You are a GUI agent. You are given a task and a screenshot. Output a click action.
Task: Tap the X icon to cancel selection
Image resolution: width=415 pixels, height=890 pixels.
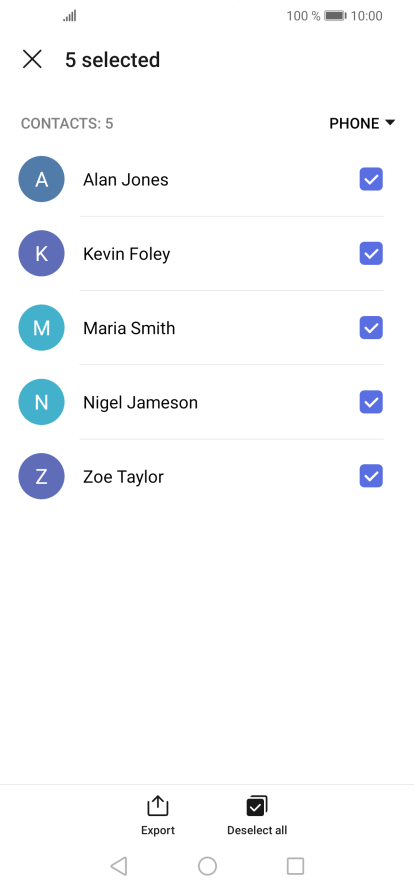(x=32, y=59)
